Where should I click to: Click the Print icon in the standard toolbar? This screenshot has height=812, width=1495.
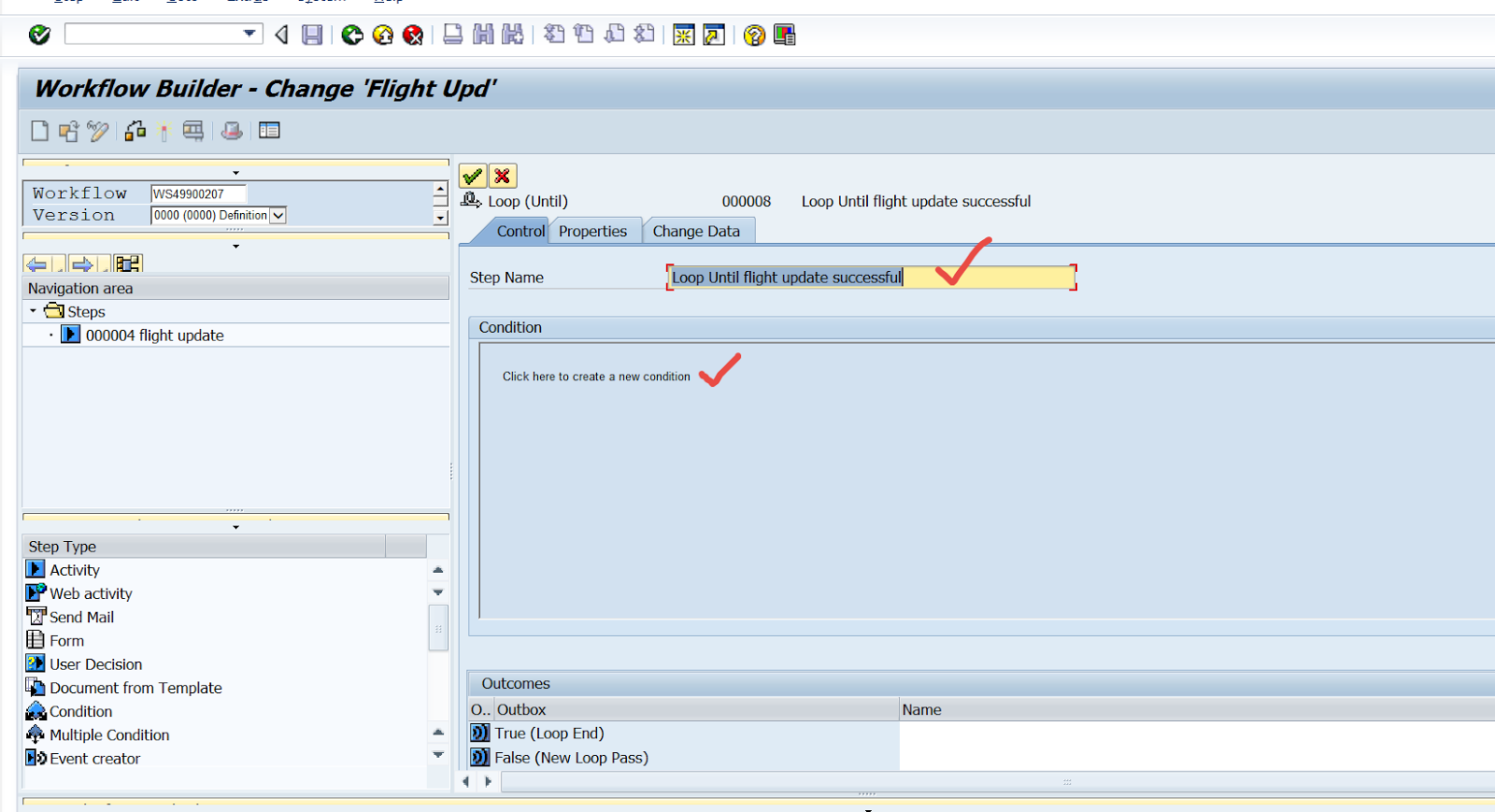pyautogui.click(x=453, y=36)
